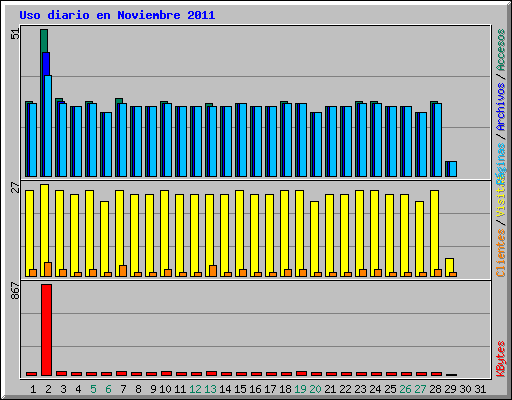Viewport: 512px width, 400px height.
Task: Click day label "2" on the x-axis
Action: point(48,389)
